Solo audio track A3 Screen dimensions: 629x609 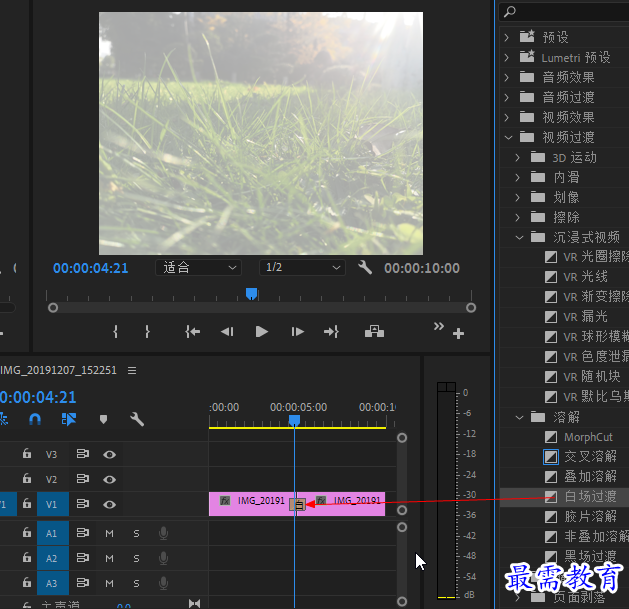click(x=136, y=583)
